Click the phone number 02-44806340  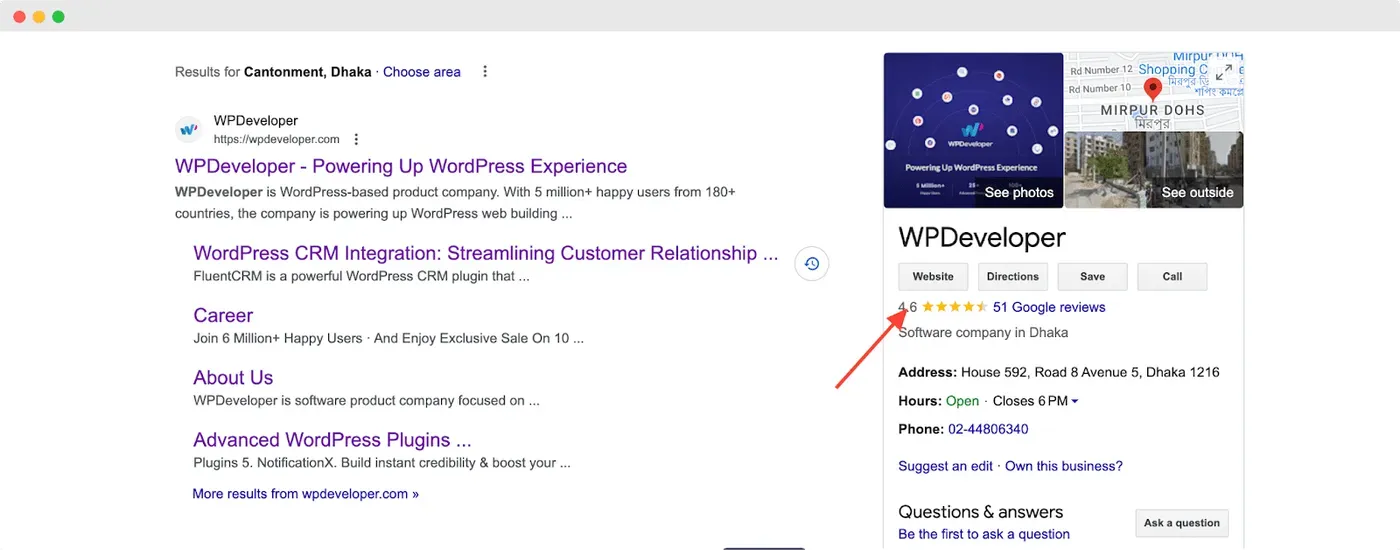[x=988, y=429]
